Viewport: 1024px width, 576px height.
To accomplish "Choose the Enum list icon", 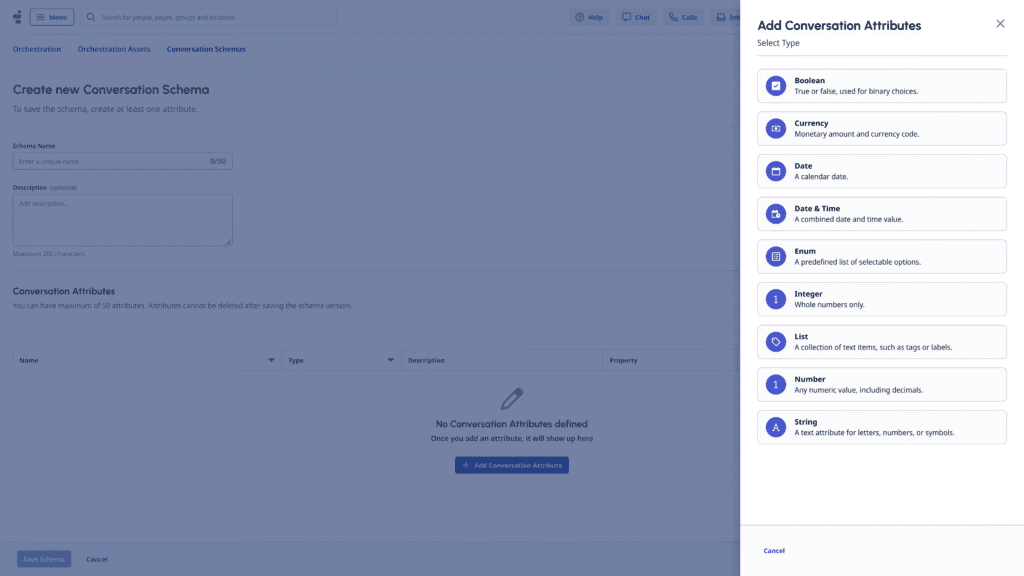I will pyautogui.click(x=775, y=257).
